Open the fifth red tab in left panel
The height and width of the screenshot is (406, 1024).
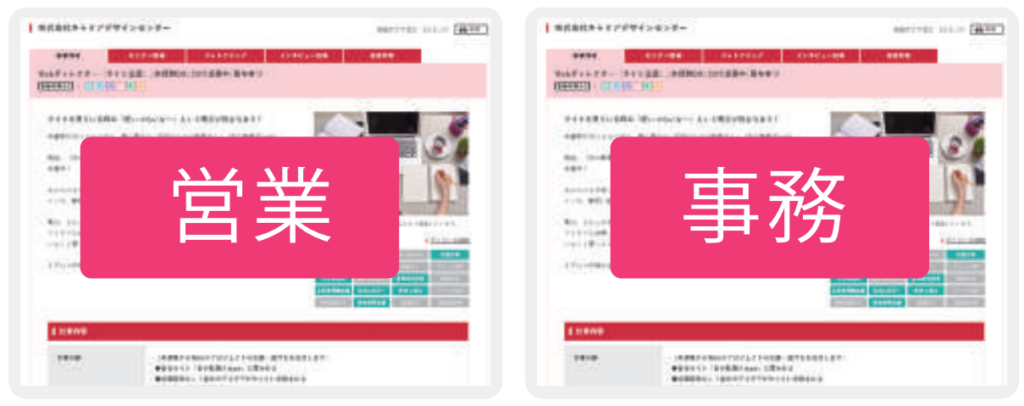click(381, 56)
